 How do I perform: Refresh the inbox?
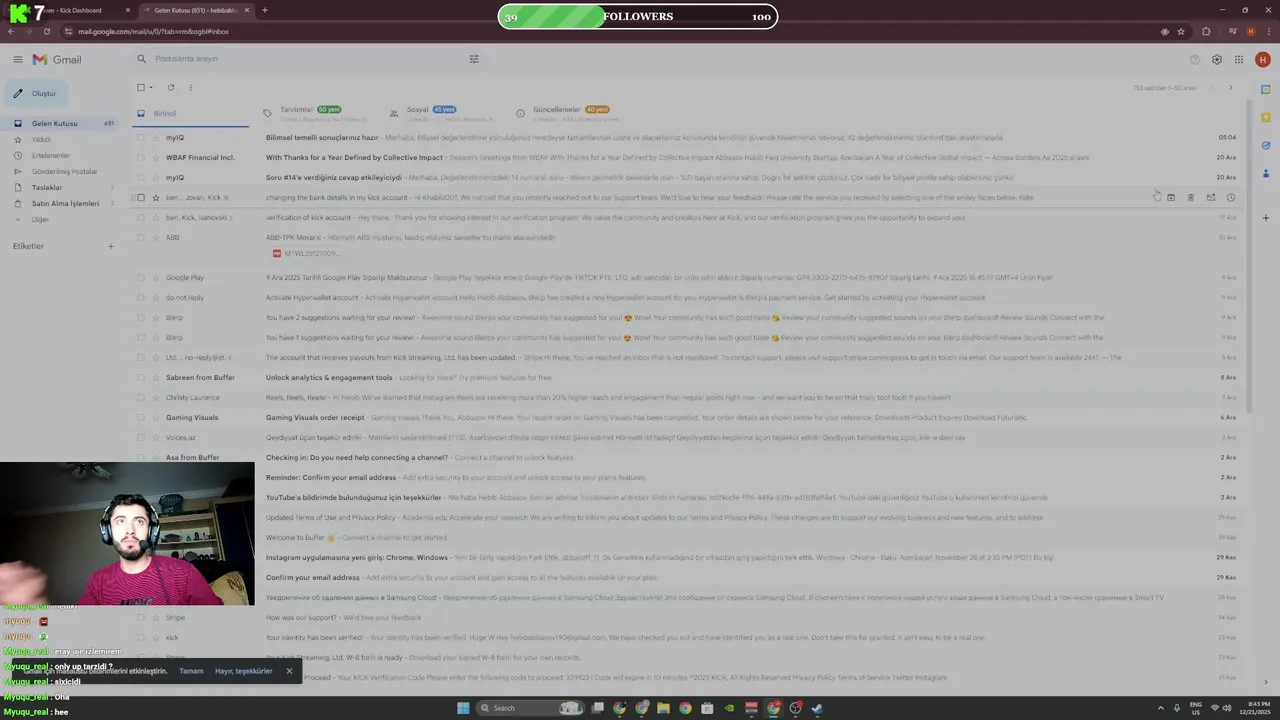pos(171,88)
